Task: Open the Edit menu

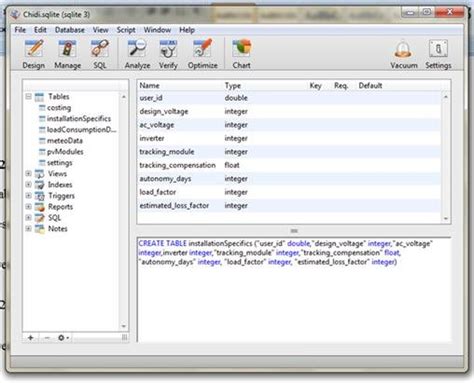Action: (x=40, y=30)
